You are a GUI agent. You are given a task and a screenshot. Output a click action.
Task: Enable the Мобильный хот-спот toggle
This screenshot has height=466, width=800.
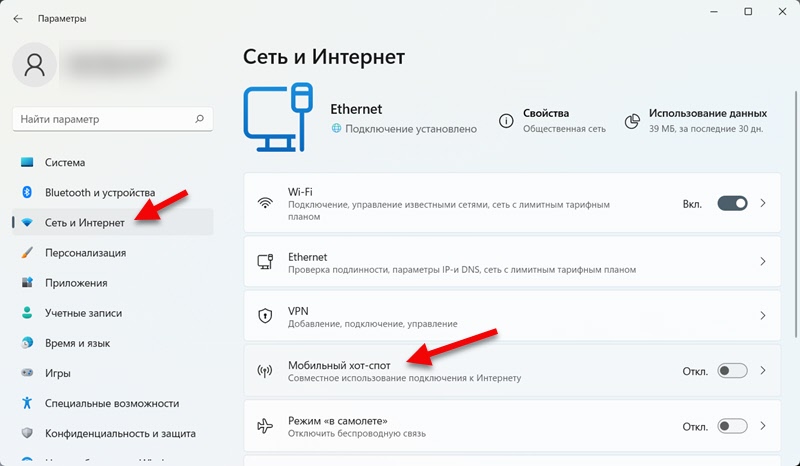[732, 371]
